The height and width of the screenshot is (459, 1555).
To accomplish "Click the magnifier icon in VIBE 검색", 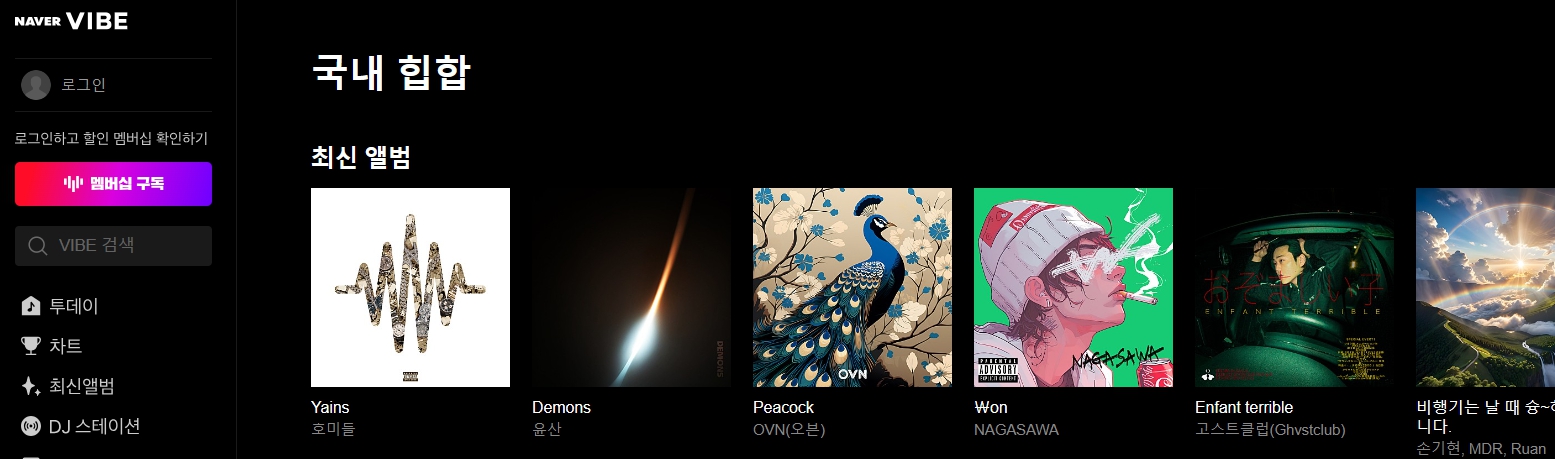I will click(x=38, y=246).
